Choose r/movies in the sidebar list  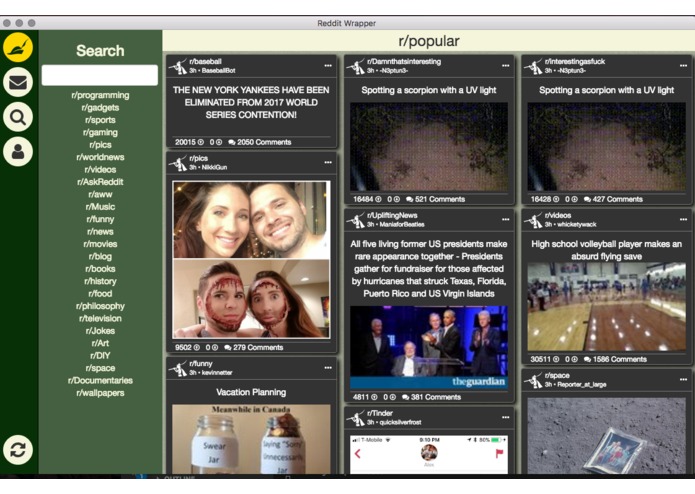100,244
